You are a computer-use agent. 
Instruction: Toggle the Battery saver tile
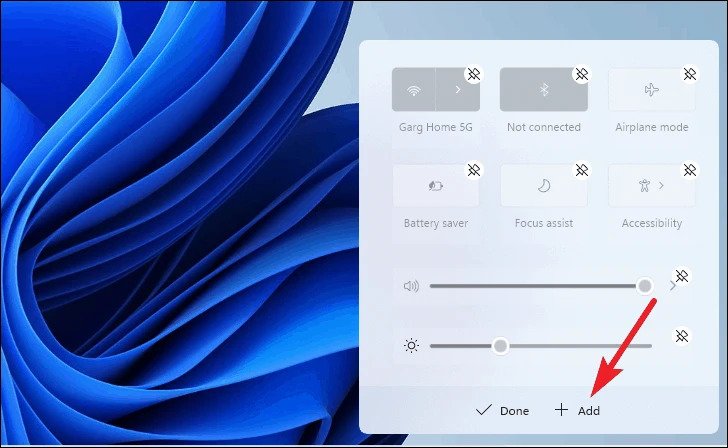pyautogui.click(x=436, y=186)
